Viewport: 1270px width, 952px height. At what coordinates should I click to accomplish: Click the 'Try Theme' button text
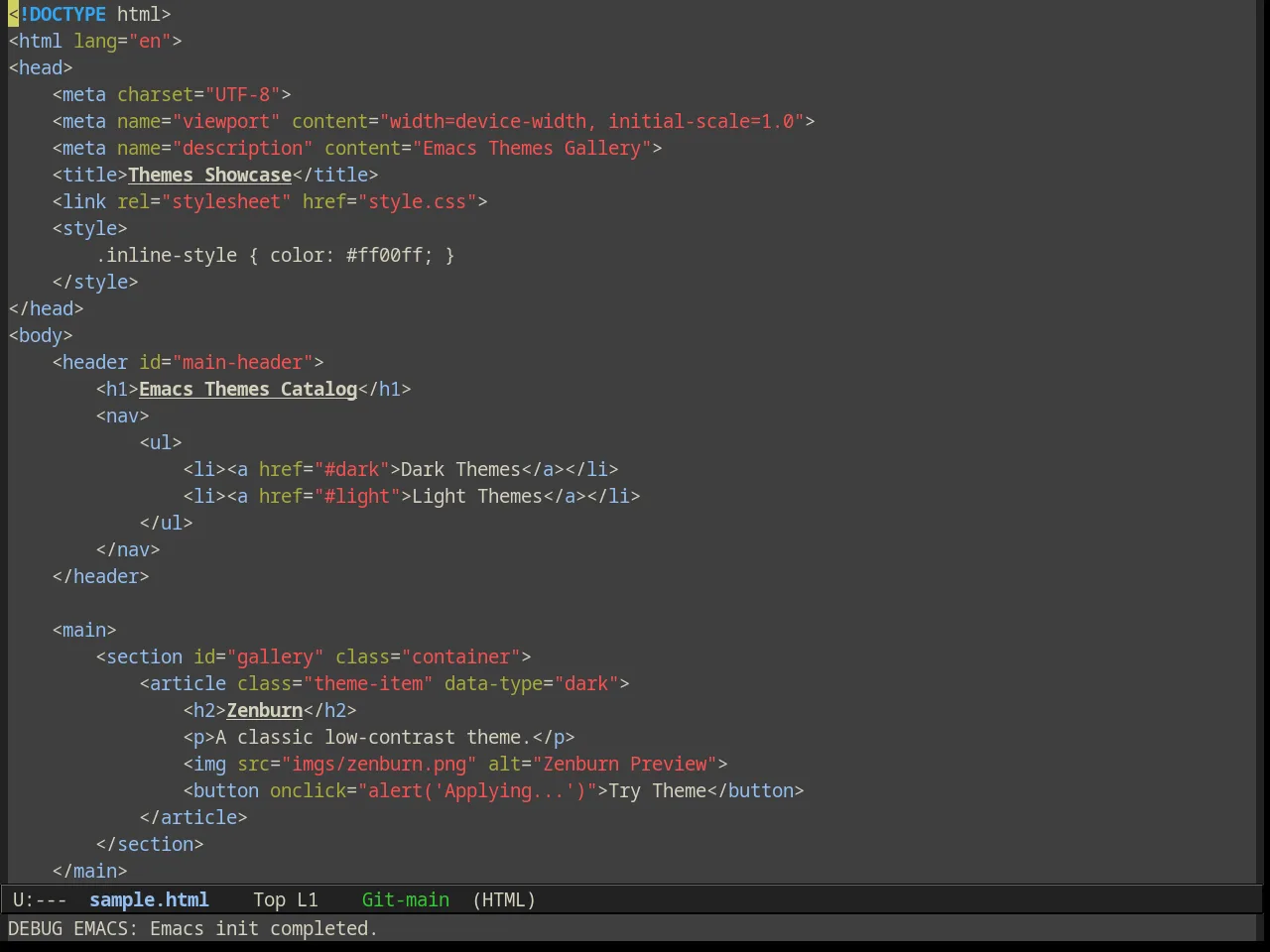(657, 790)
